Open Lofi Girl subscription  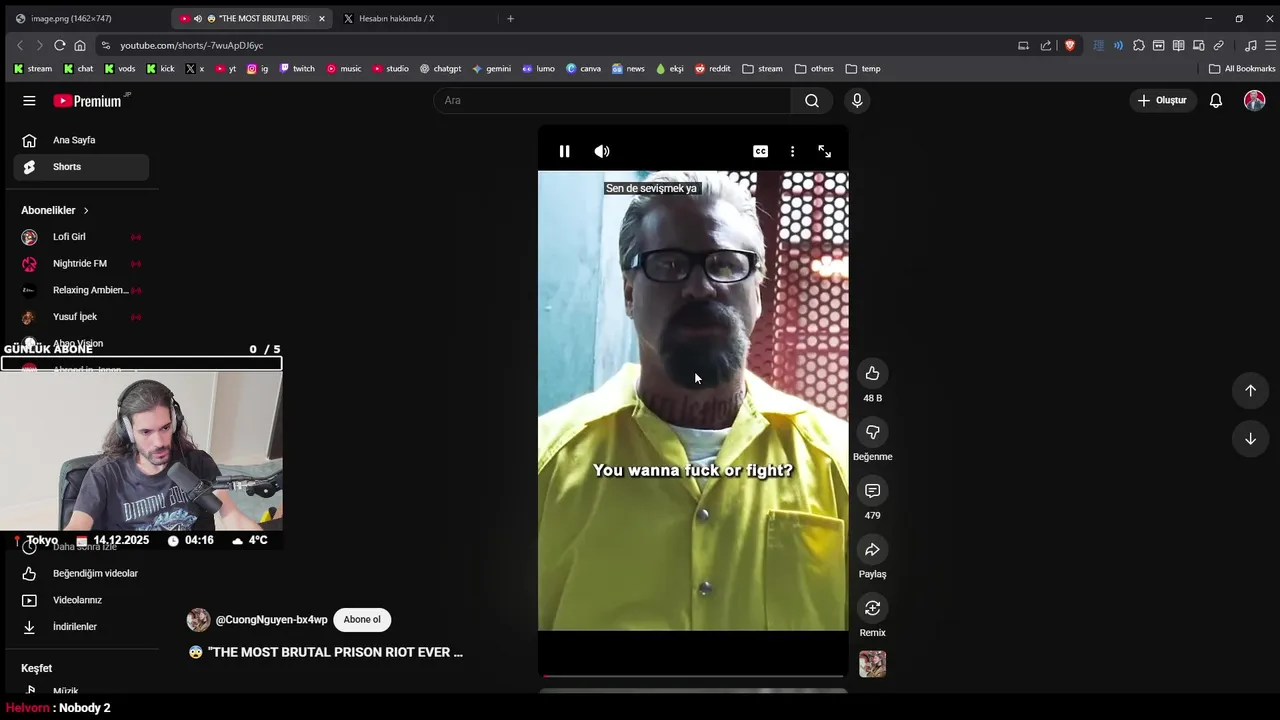[x=81, y=237]
